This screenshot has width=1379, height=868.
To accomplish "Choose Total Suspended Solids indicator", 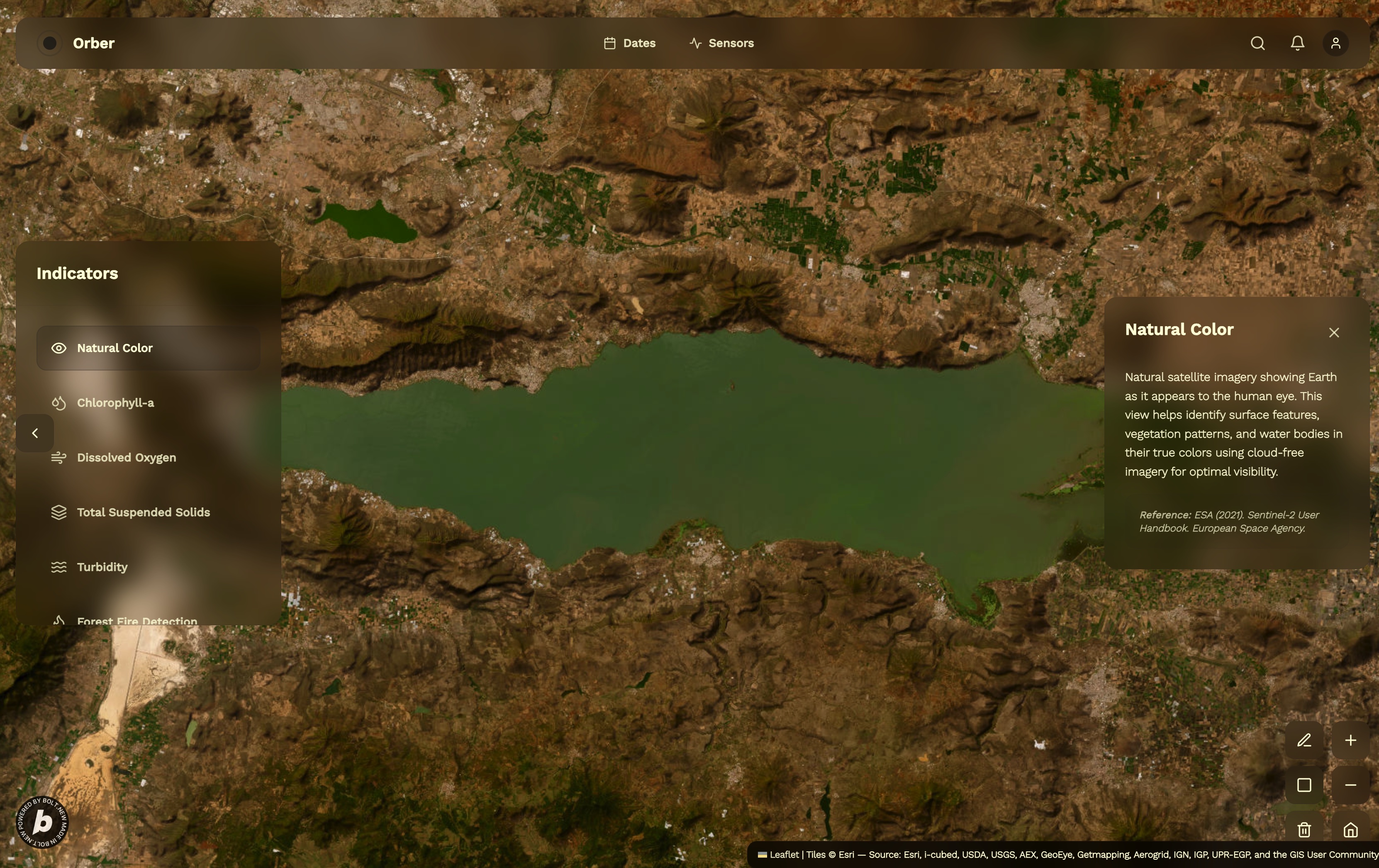I will coord(143,512).
